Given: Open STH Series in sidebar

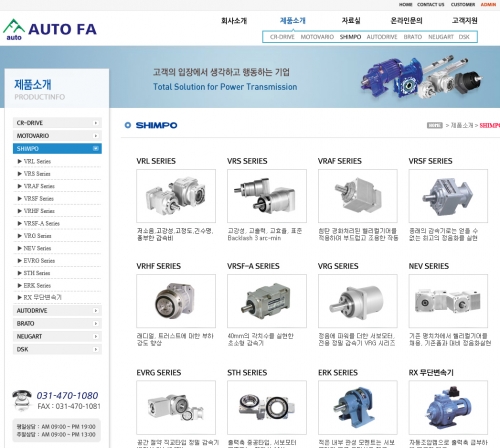Looking at the screenshot, I should [37, 273].
